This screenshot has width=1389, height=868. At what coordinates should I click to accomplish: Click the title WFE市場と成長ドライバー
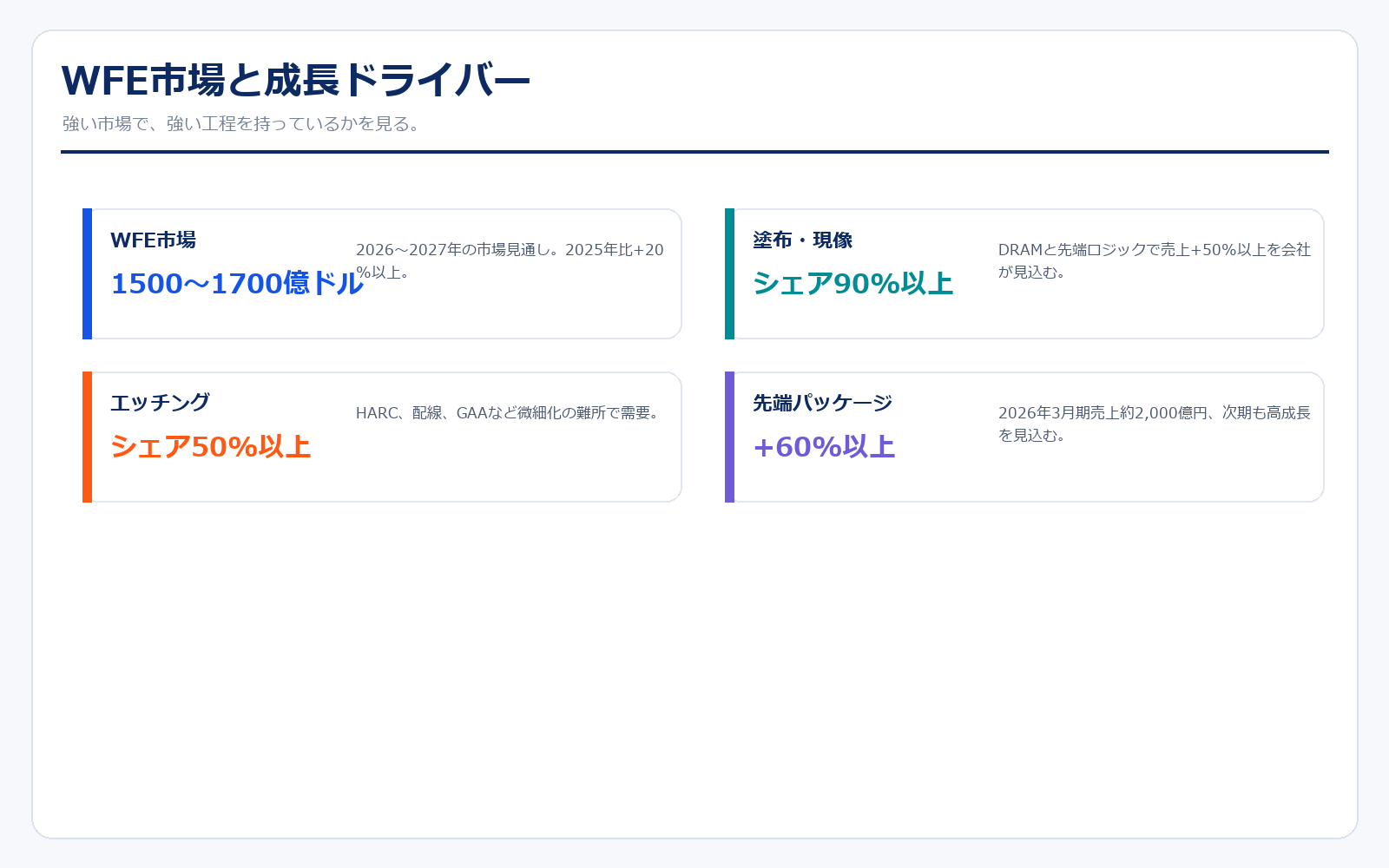pos(295,81)
